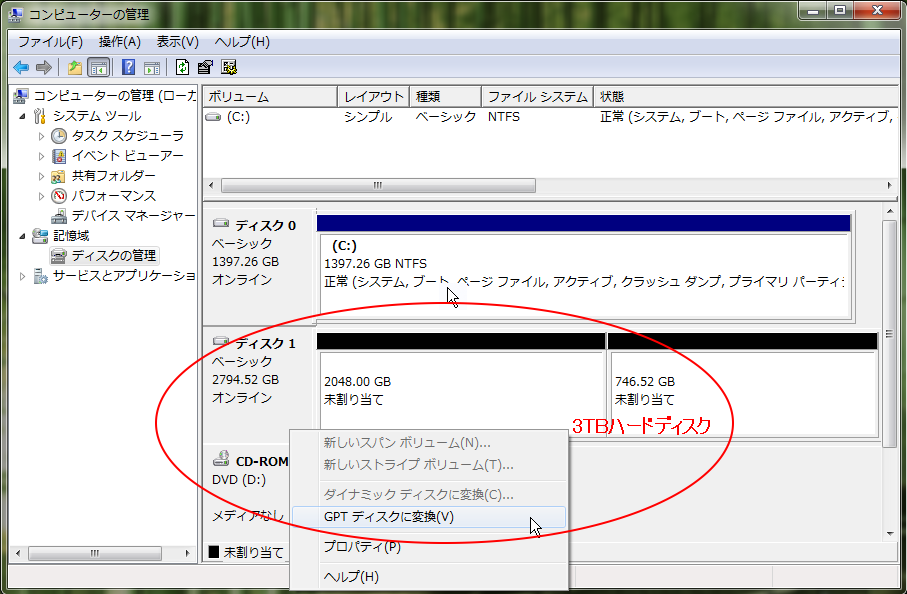Toggle the show/hide console tree button
Screen dimensions: 907x594
pos(98,67)
